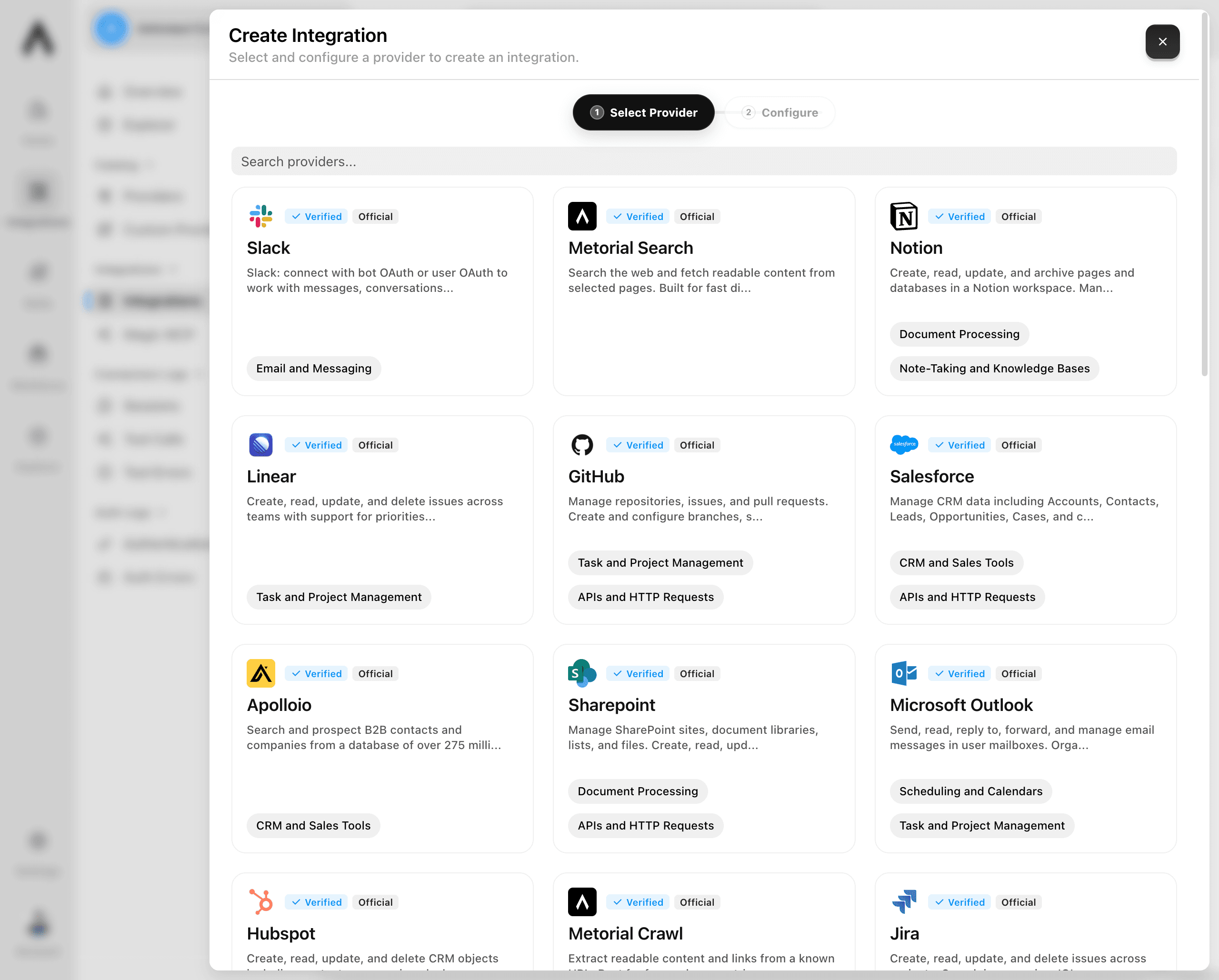Click Linear's Task and Project Management tag
Image resolution: width=1219 pixels, height=980 pixels.
339,597
